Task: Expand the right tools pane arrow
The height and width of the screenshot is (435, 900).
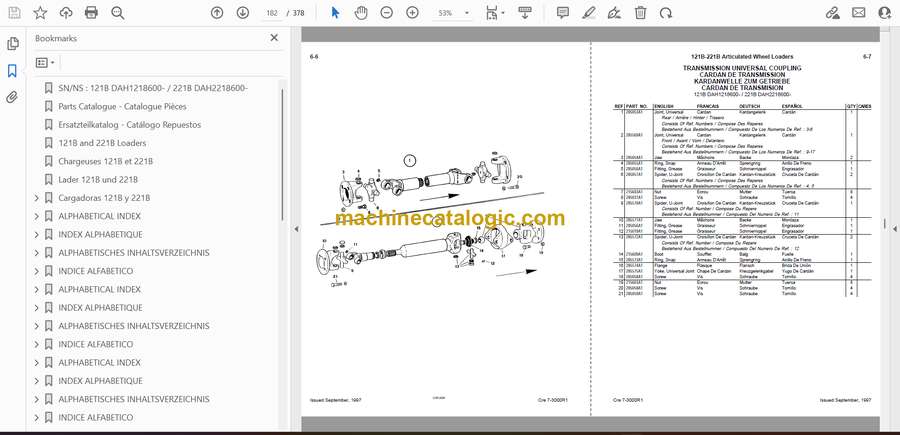Action: tap(894, 229)
